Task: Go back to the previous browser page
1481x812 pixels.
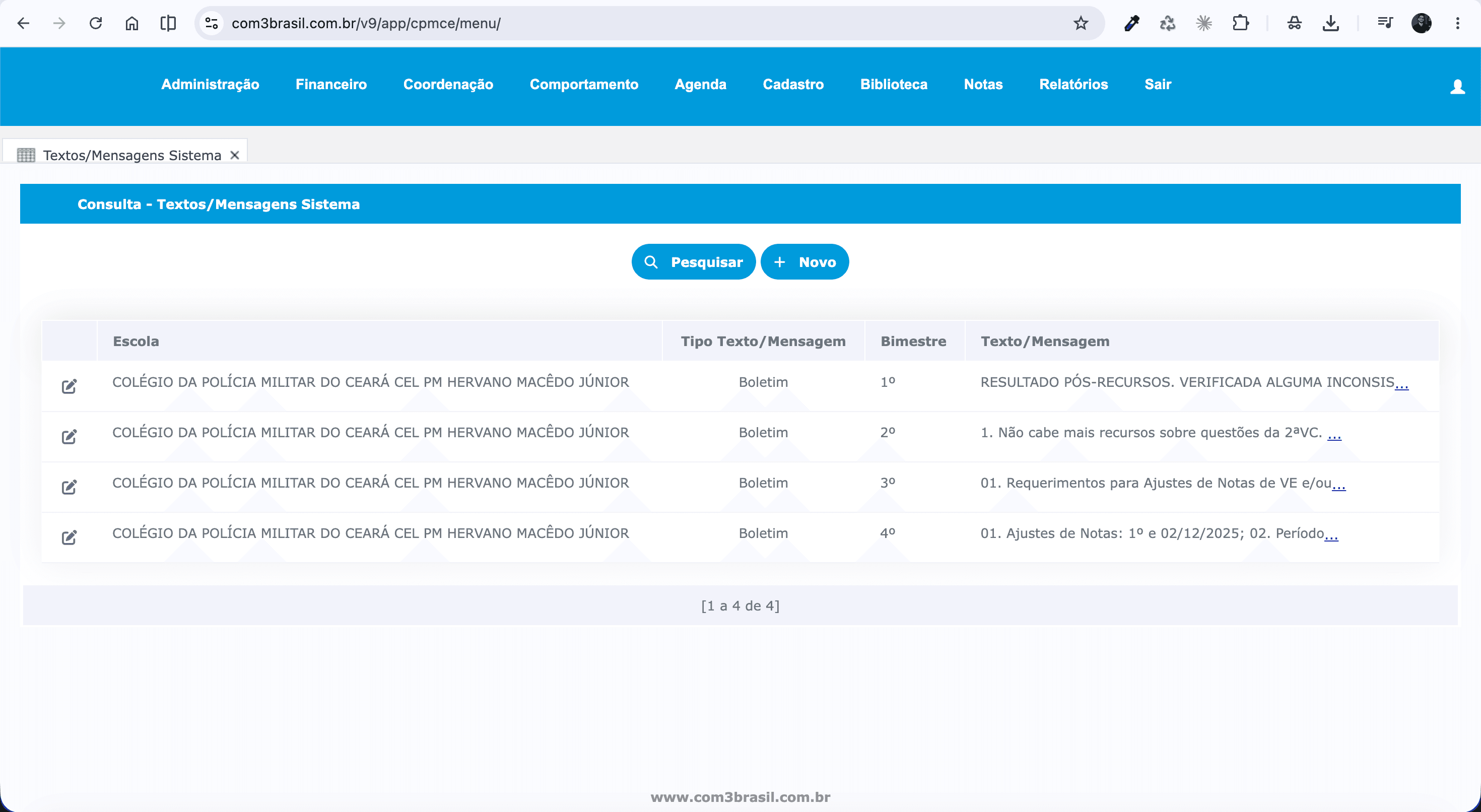Action: click(23, 23)
